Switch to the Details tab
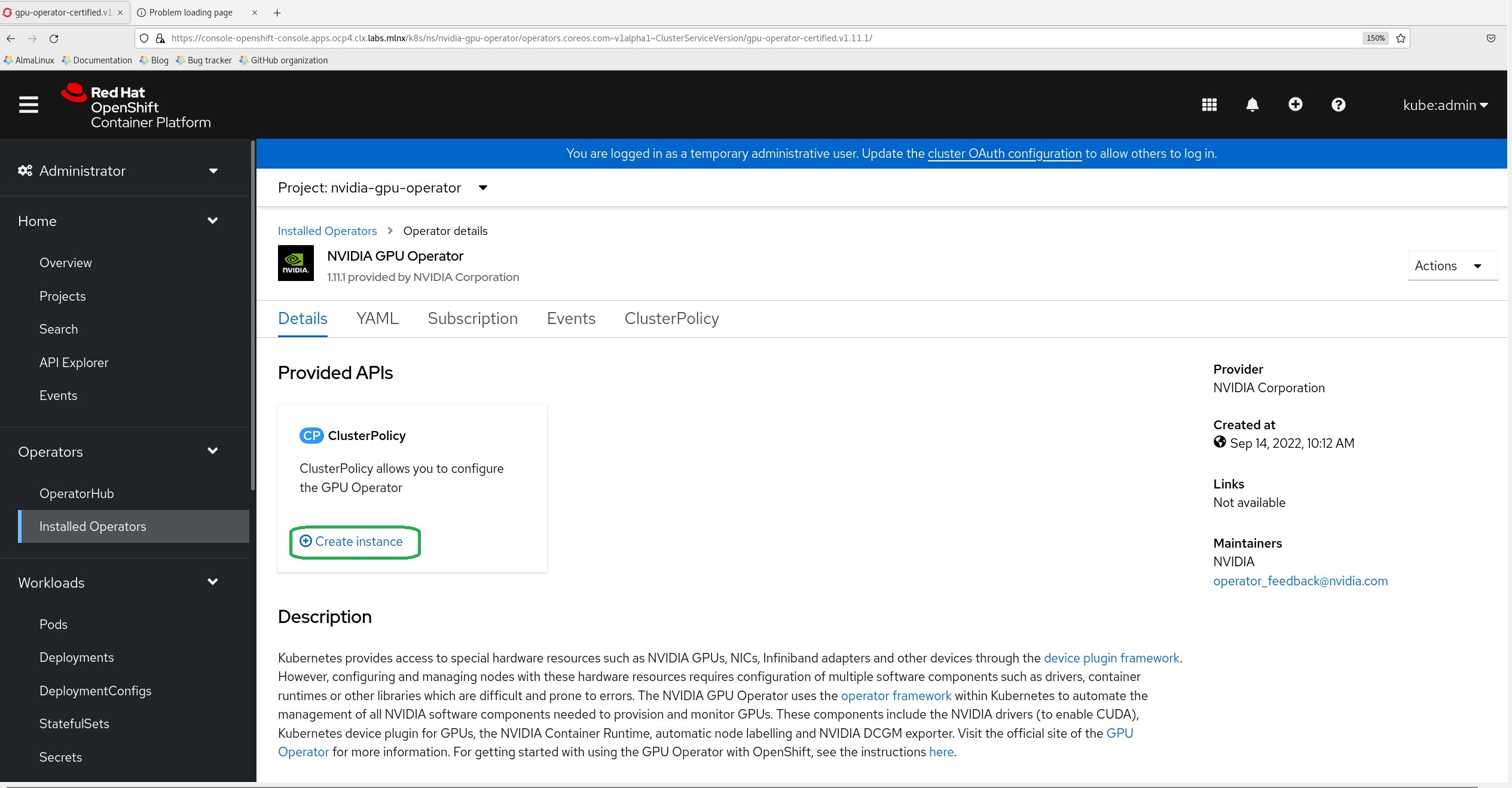The height and width of the screenshot is (788, 1512). [x=303, y=319]
